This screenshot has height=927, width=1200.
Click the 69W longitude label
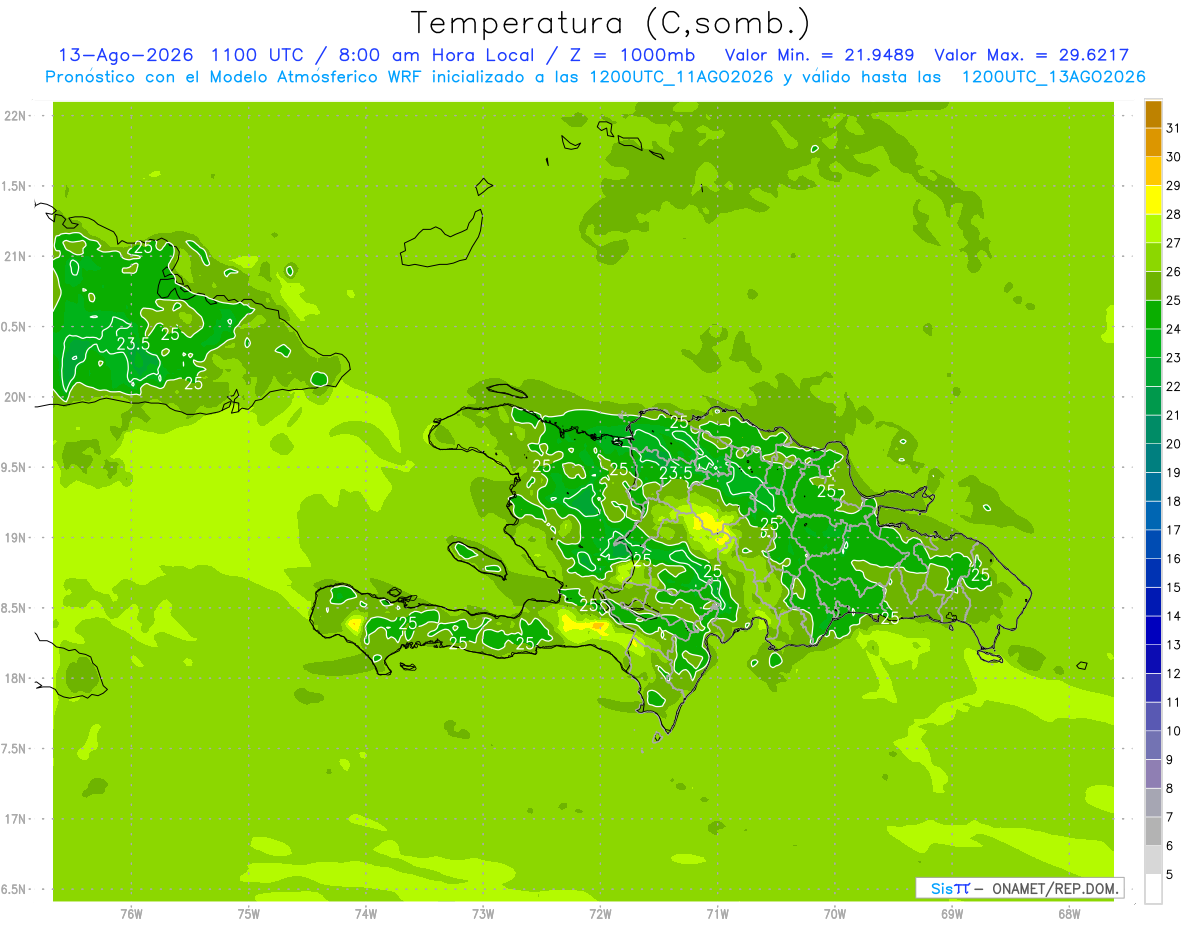[x=952, y=913]
